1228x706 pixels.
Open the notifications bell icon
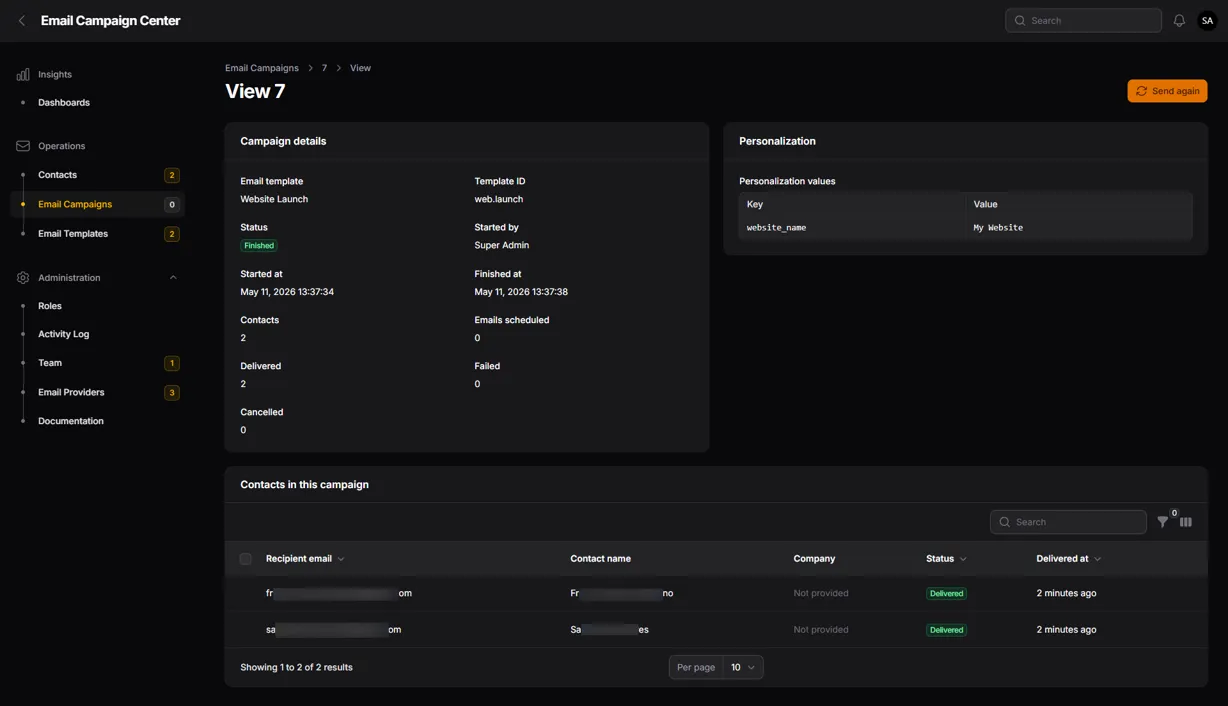[x=1179, y=21]
